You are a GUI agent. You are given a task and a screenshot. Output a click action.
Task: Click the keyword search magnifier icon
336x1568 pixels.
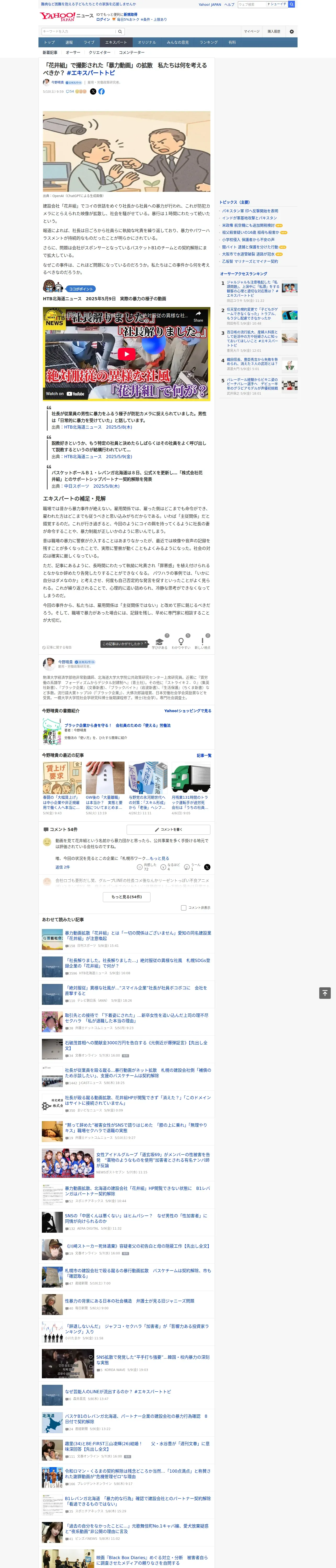[120, 32]
